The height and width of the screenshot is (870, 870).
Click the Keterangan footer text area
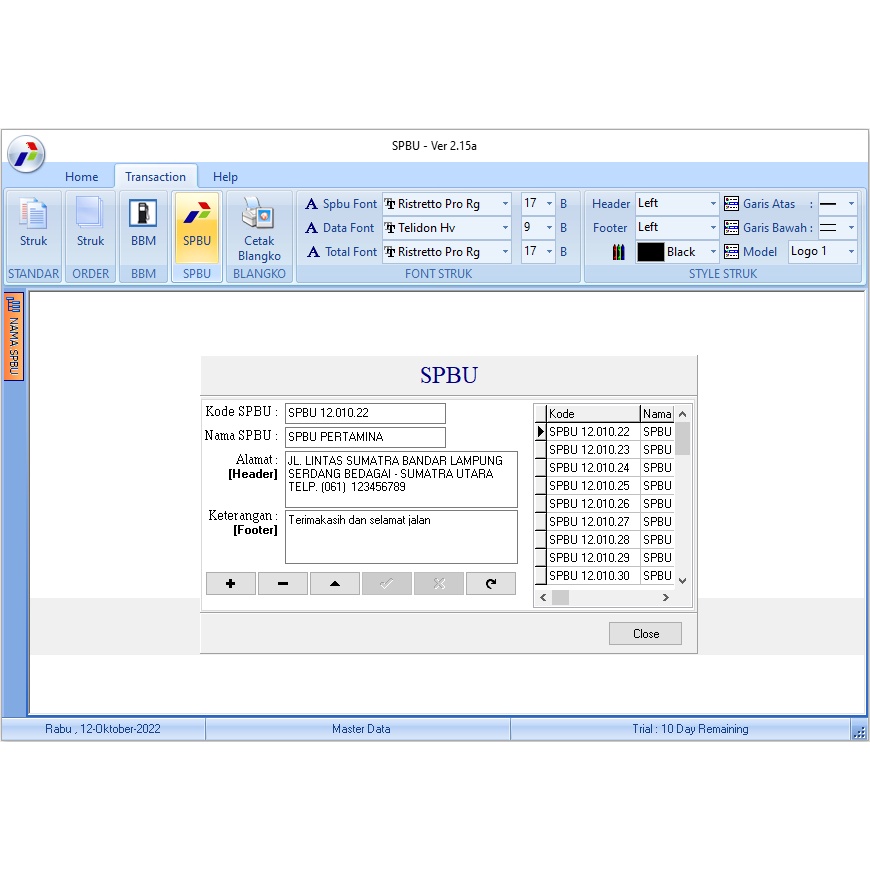401,537
